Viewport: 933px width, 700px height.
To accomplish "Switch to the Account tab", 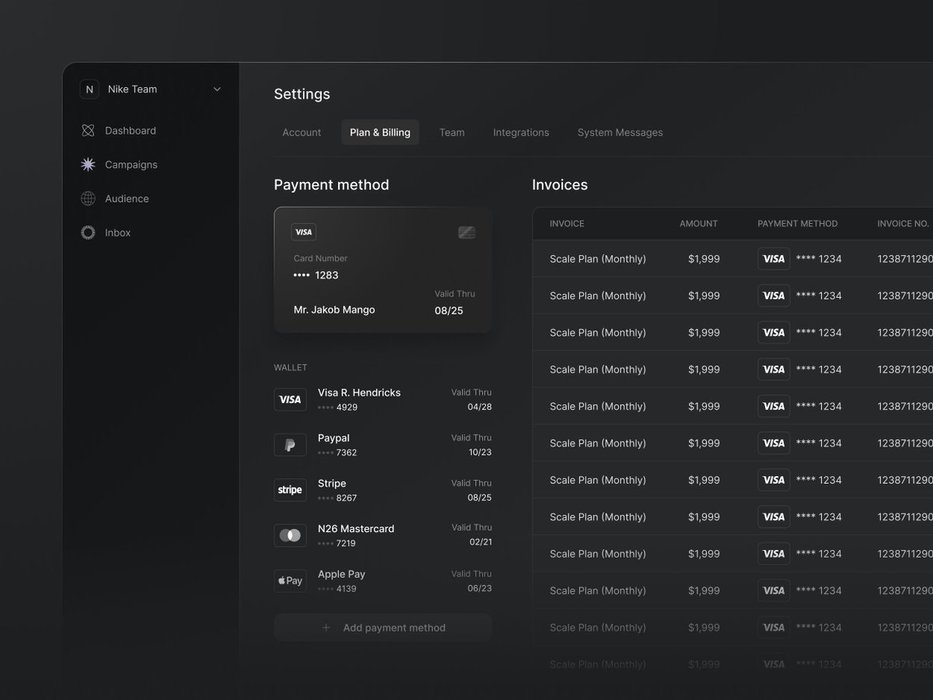I will pos(301,133).
